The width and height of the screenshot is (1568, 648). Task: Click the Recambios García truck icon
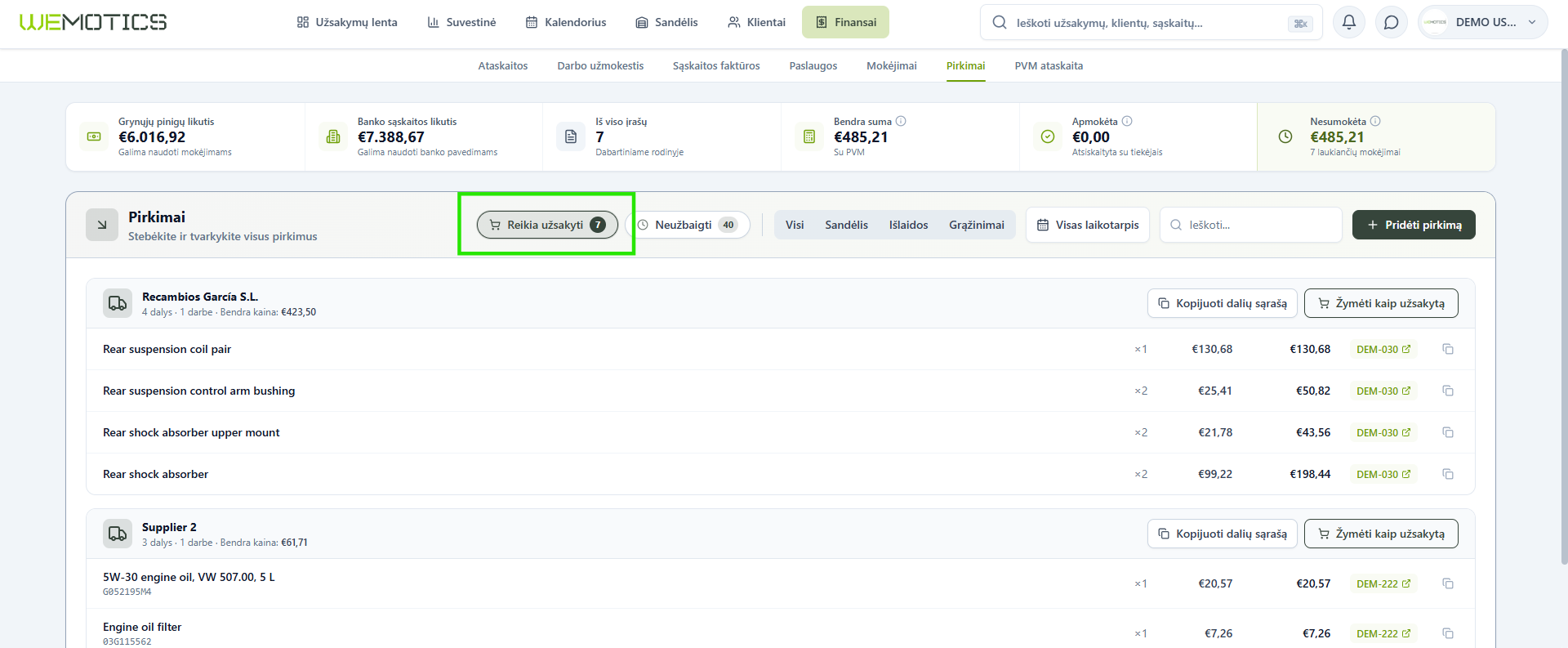coord(118,303)
